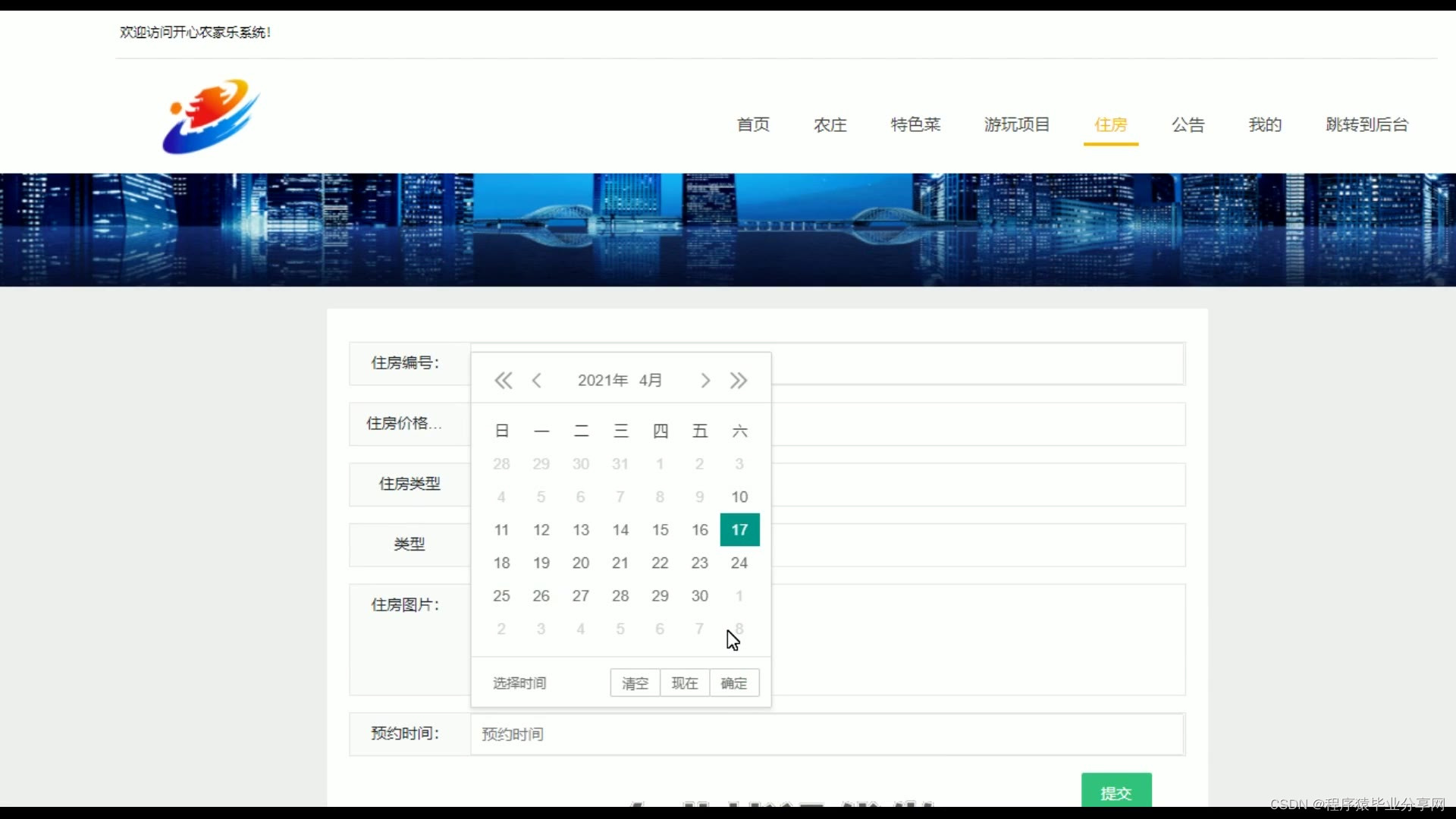
Task: Click the 预约时间 input field
Action: tap(827, 734)
